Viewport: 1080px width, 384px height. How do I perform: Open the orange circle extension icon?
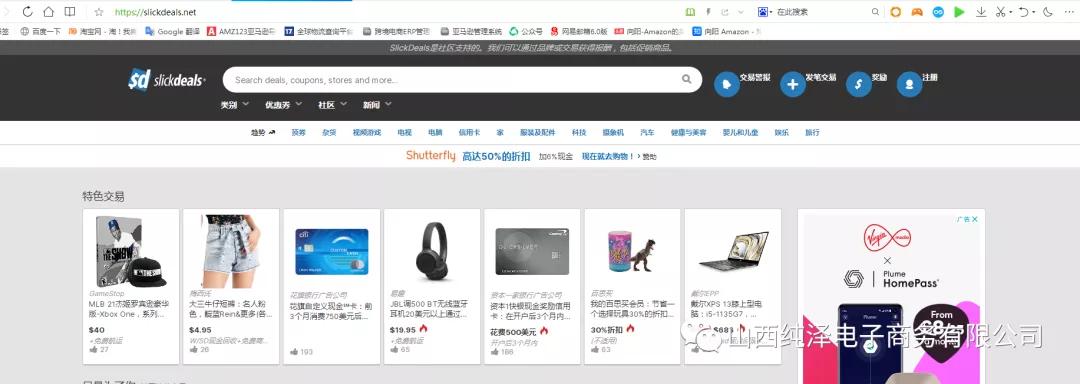895,12
